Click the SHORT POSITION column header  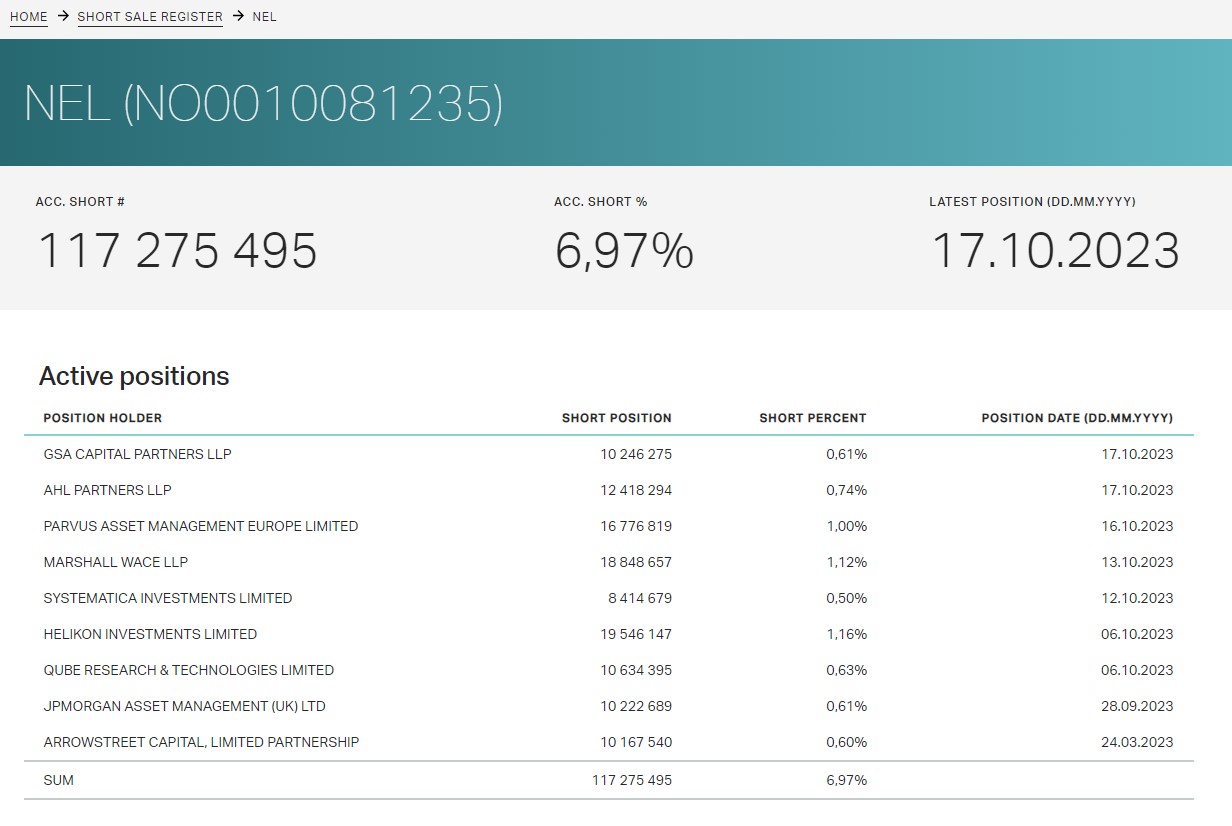(616, 418)
